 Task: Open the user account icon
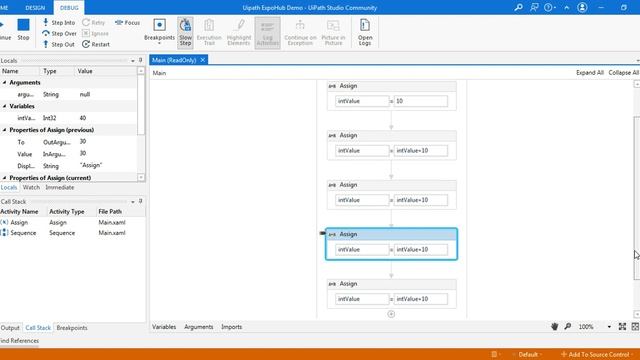point(582,7)
